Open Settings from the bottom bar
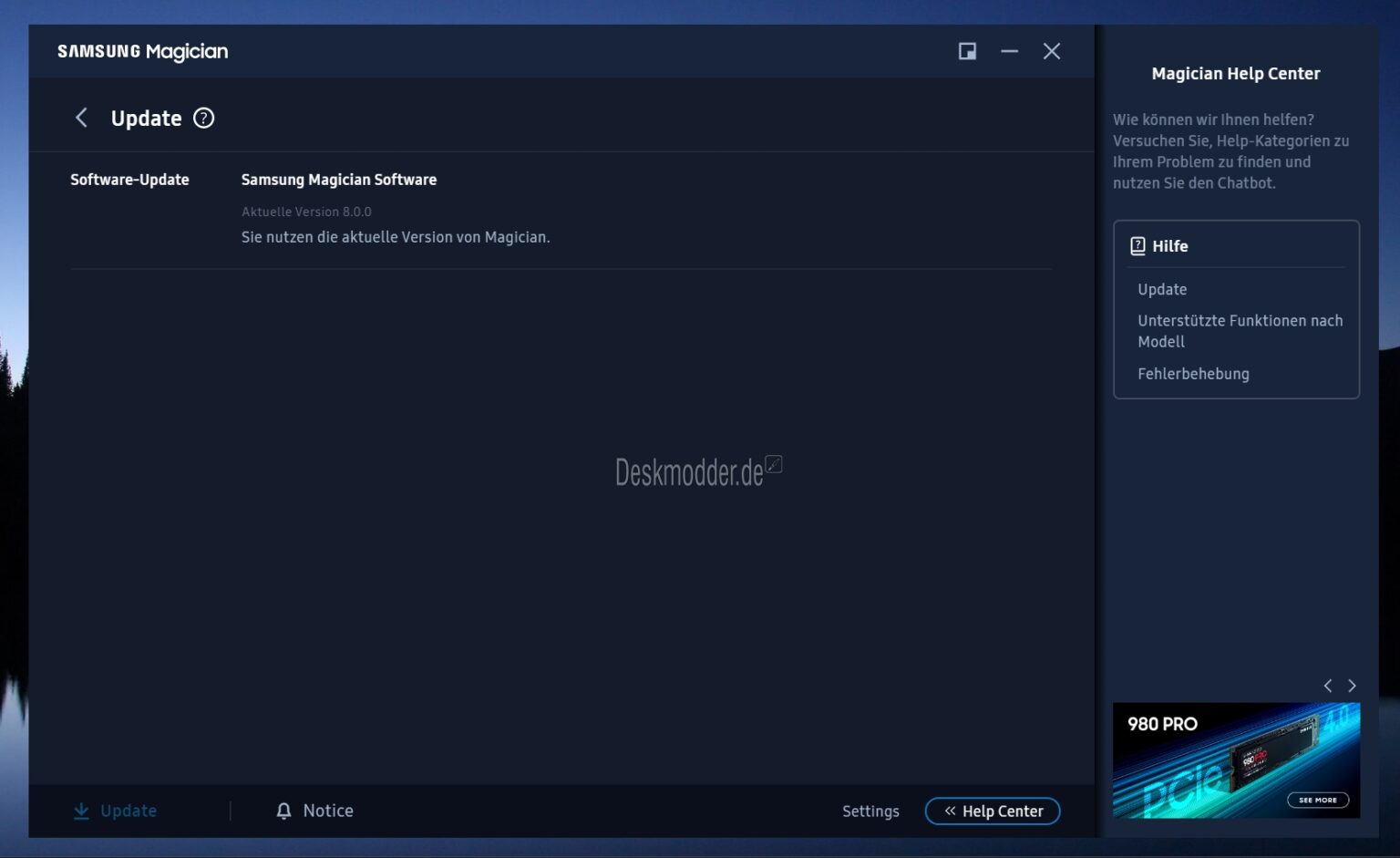1400x858 pixels. click(x=870, y=811)
